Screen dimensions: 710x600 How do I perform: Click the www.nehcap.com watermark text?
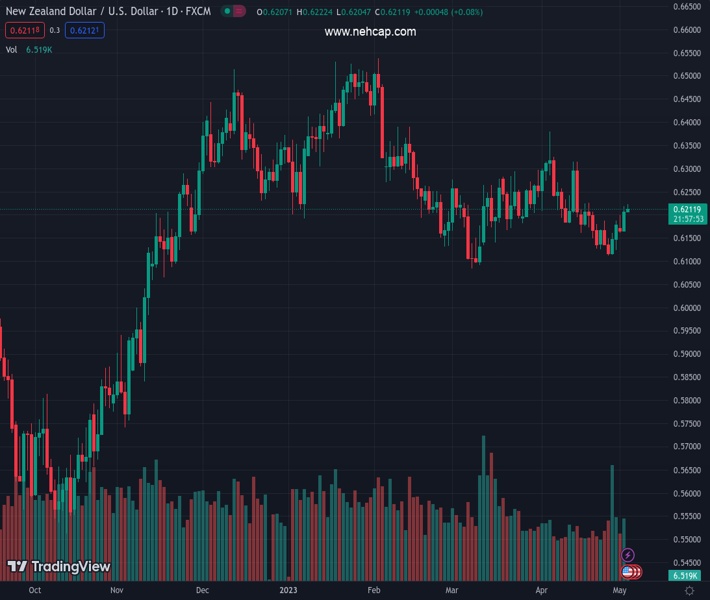point(370,32)
